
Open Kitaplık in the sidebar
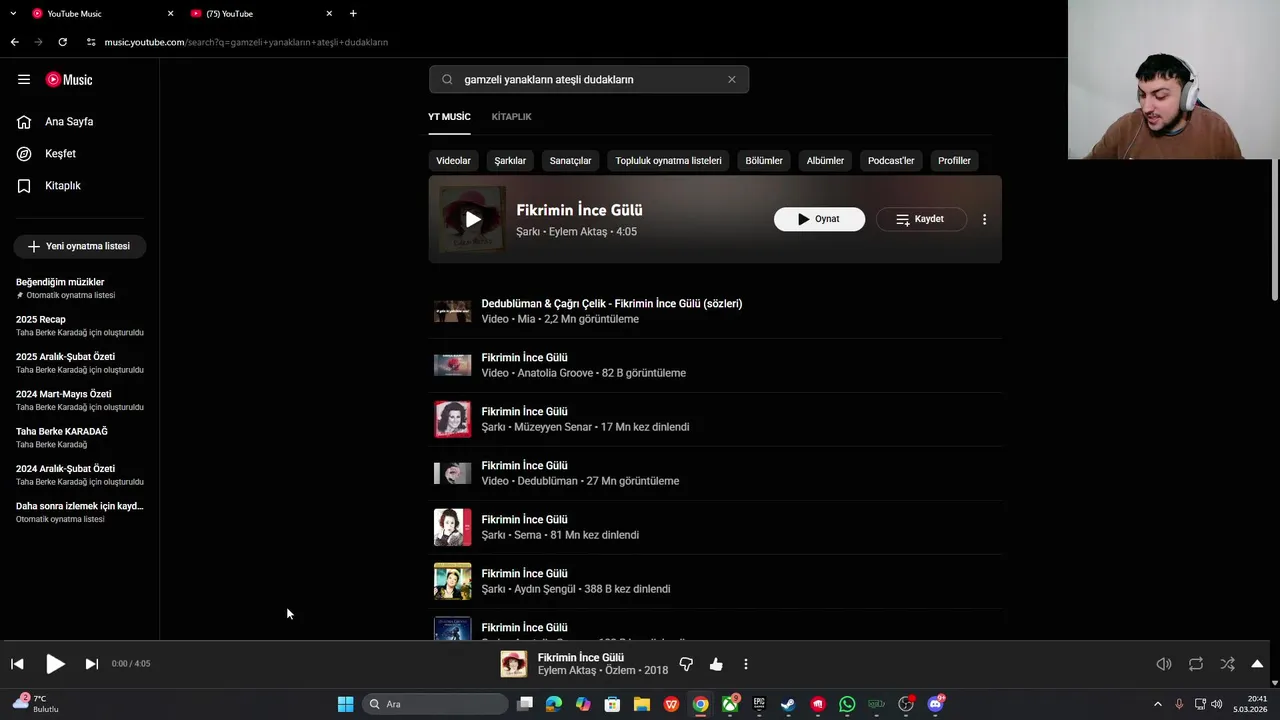(80, 186)
